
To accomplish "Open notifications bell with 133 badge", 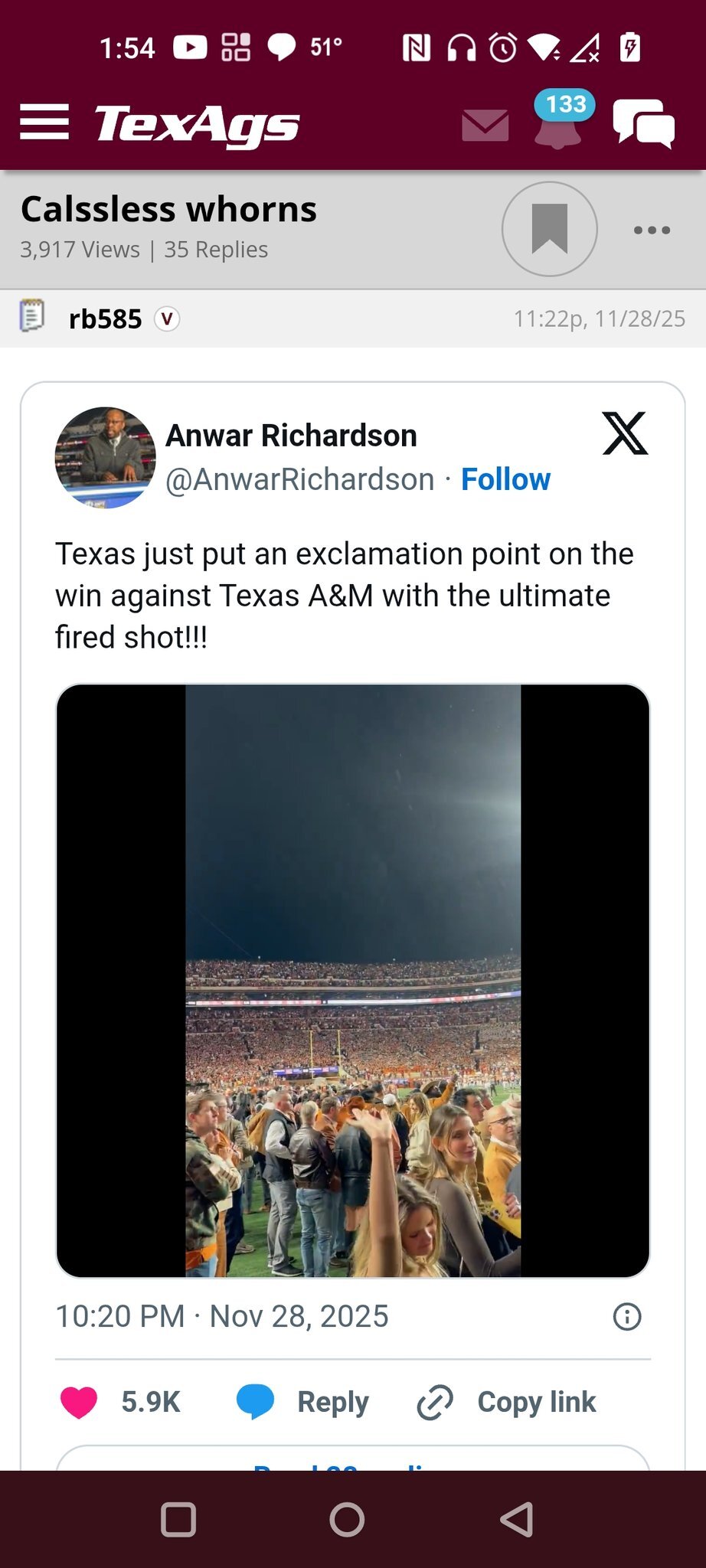I will click(x=559, y=122).
